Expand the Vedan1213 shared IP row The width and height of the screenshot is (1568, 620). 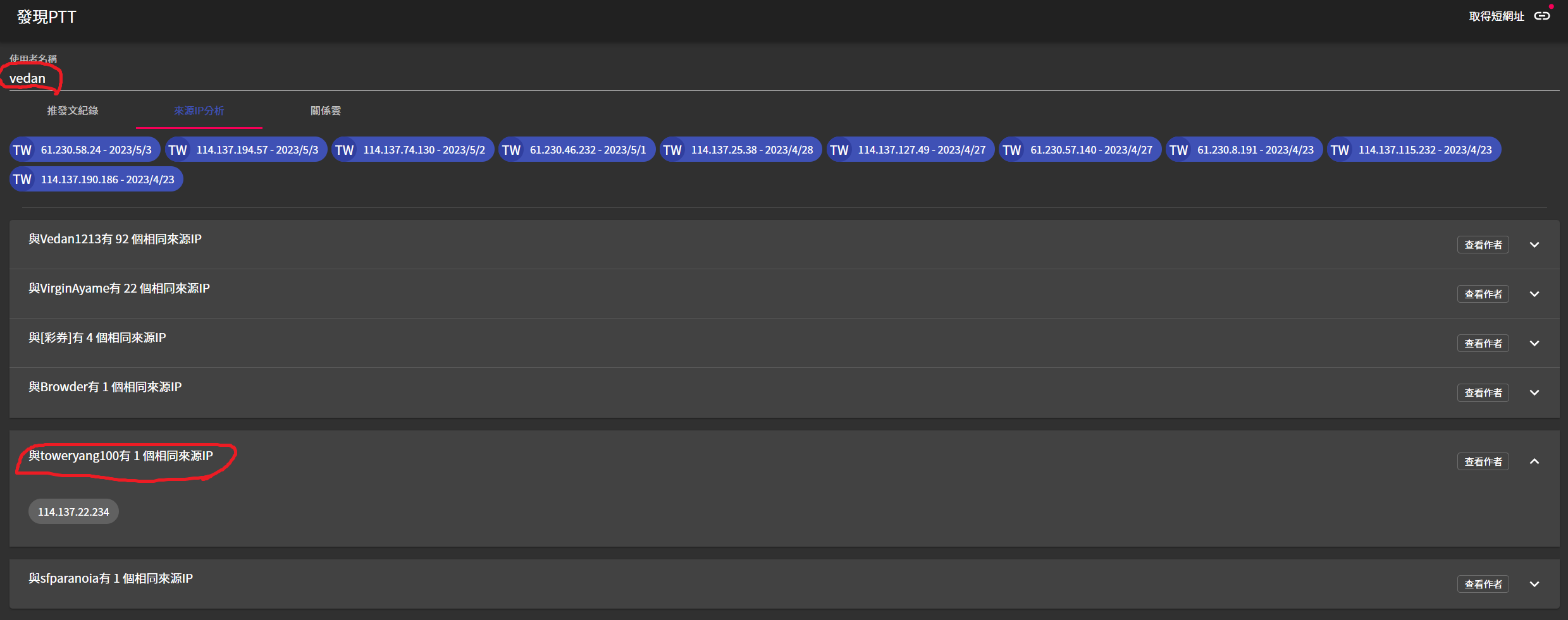click(x=1534, y=245)
